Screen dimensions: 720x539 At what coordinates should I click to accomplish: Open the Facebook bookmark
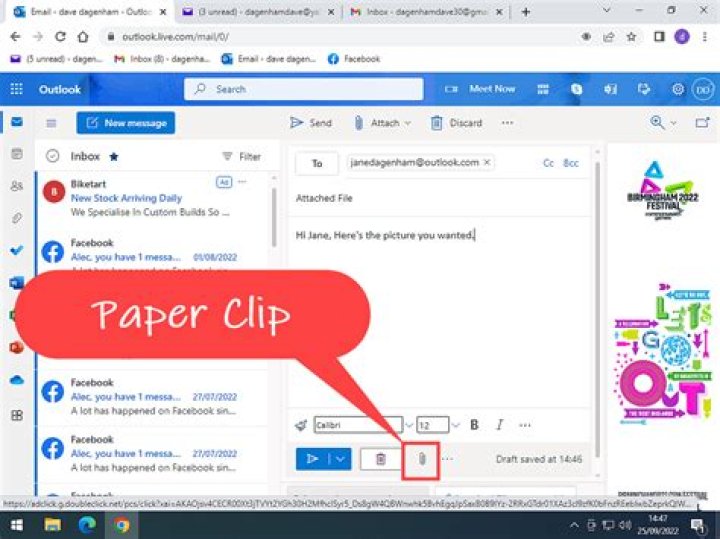[x=354, y=59]
